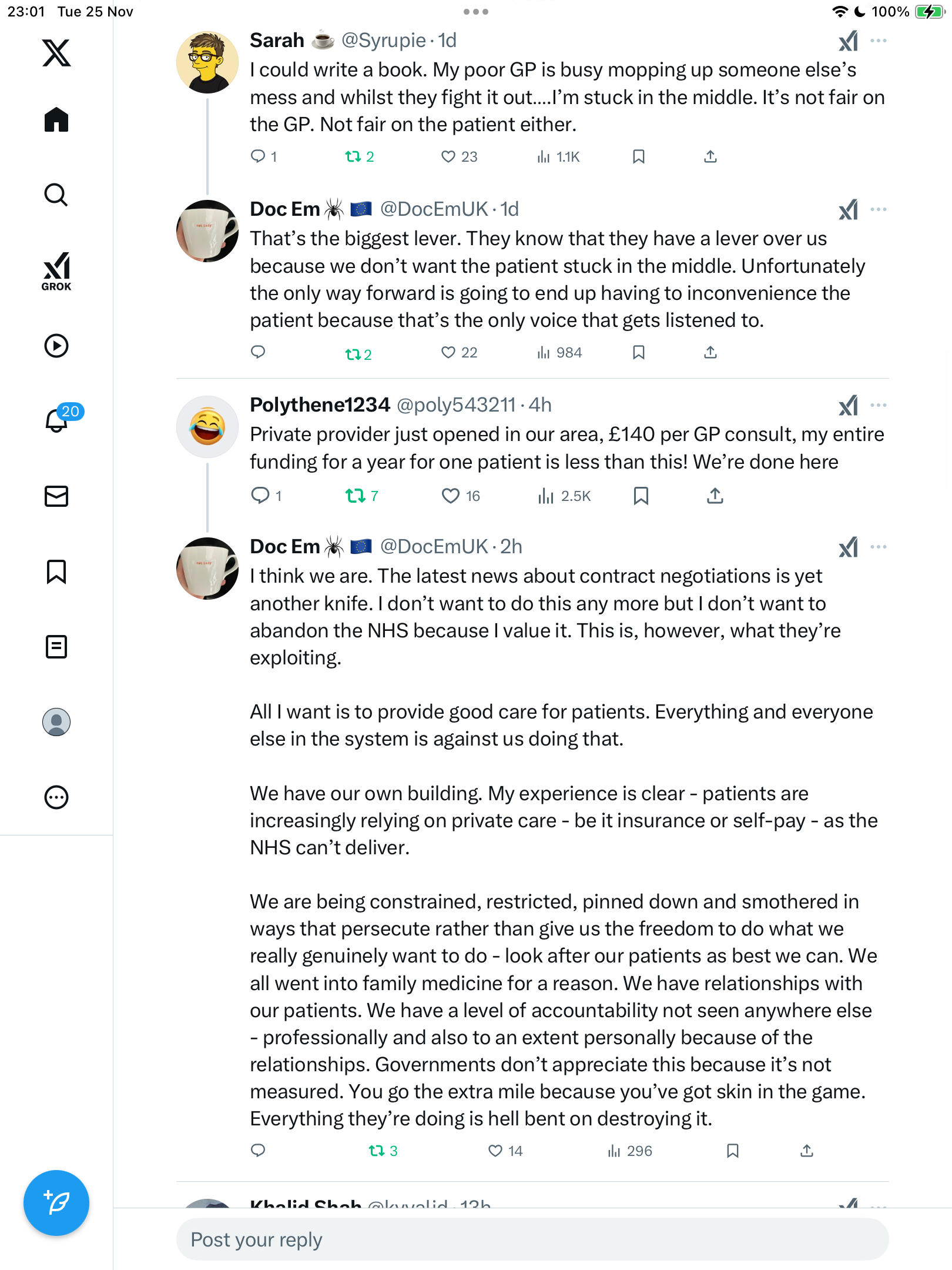Open the Notifications bell with 20 badge
The width and height of the screenshot is (952, 1270).
(x=56, y=420)
